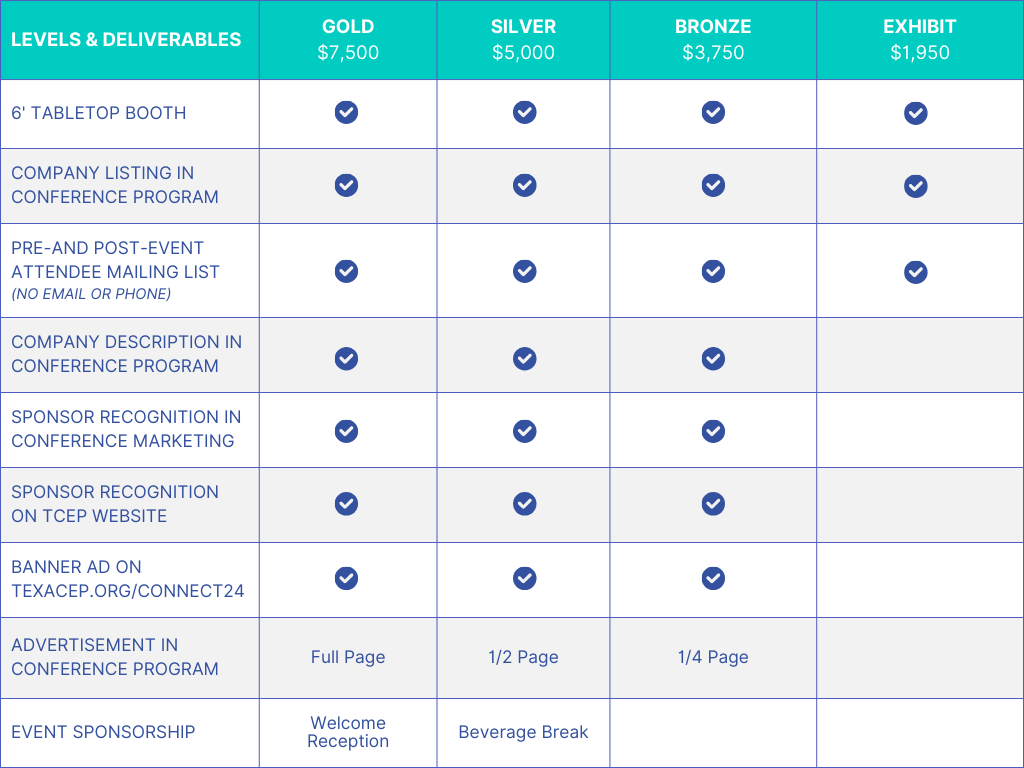Select the SILVER $5,000 column header
Viewport: 1024px width, 768px height.
[x=523, y=40]
